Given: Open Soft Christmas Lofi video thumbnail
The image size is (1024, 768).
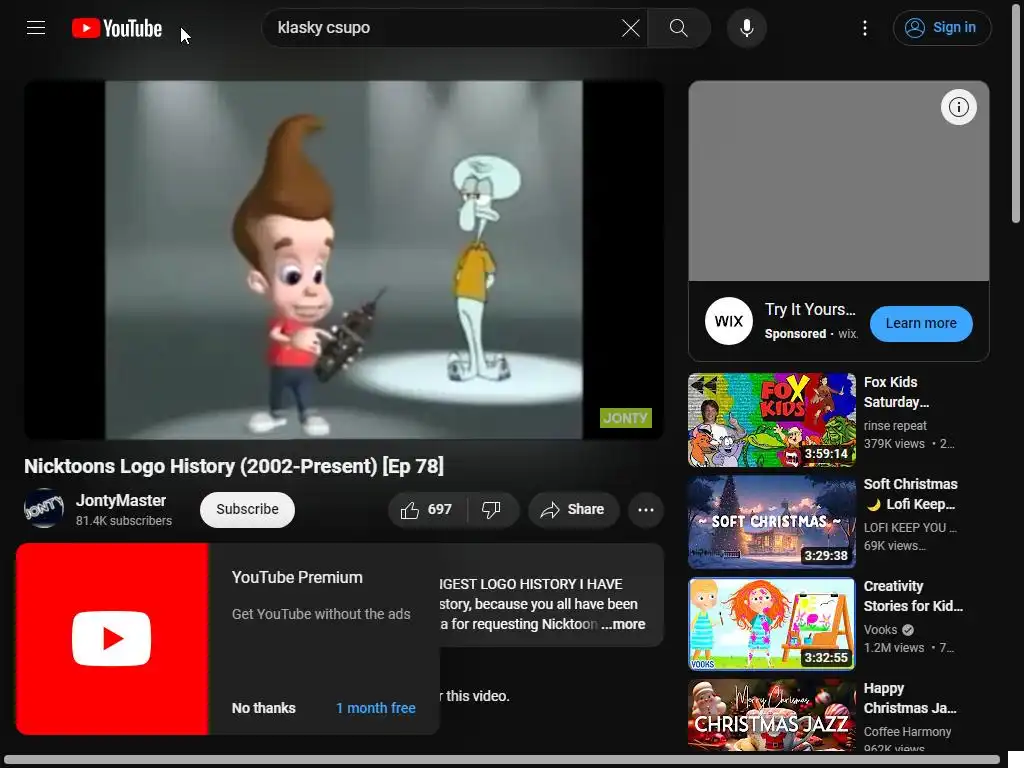Looking at the screenshot, I should click(x=771, y=522).
